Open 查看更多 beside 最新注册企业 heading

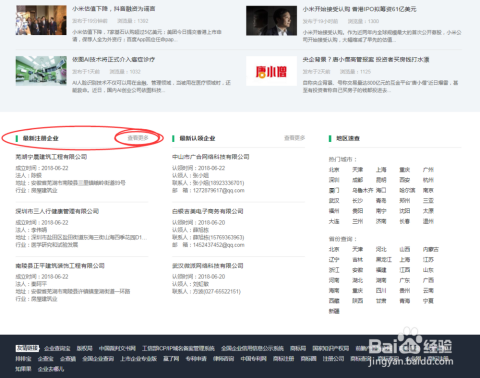pyautogui.click(x=138, y=138)
